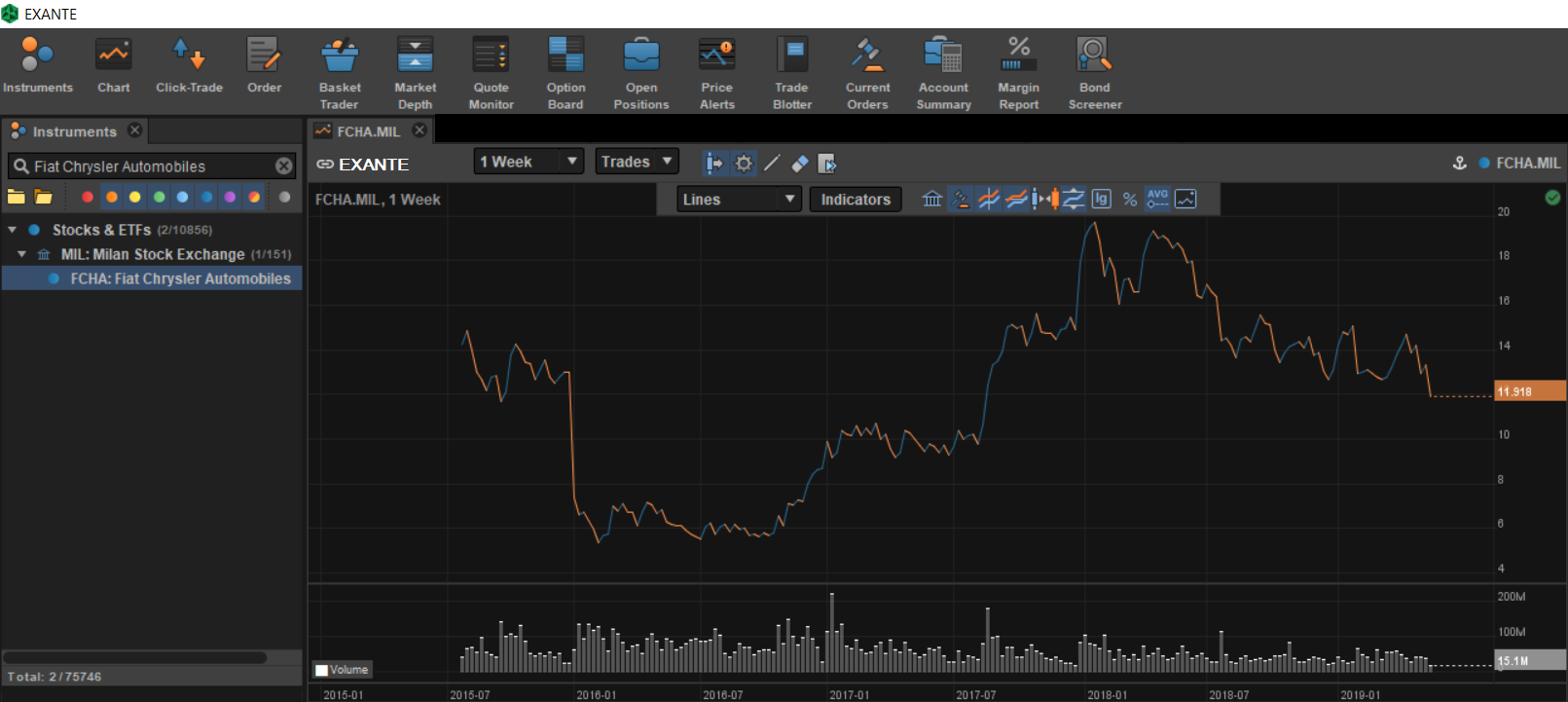Click the FCHA.MIL instrument label at top right
Image resolution: width=1568 pixels, height=702 pixels.
[x=1528, y=164]
